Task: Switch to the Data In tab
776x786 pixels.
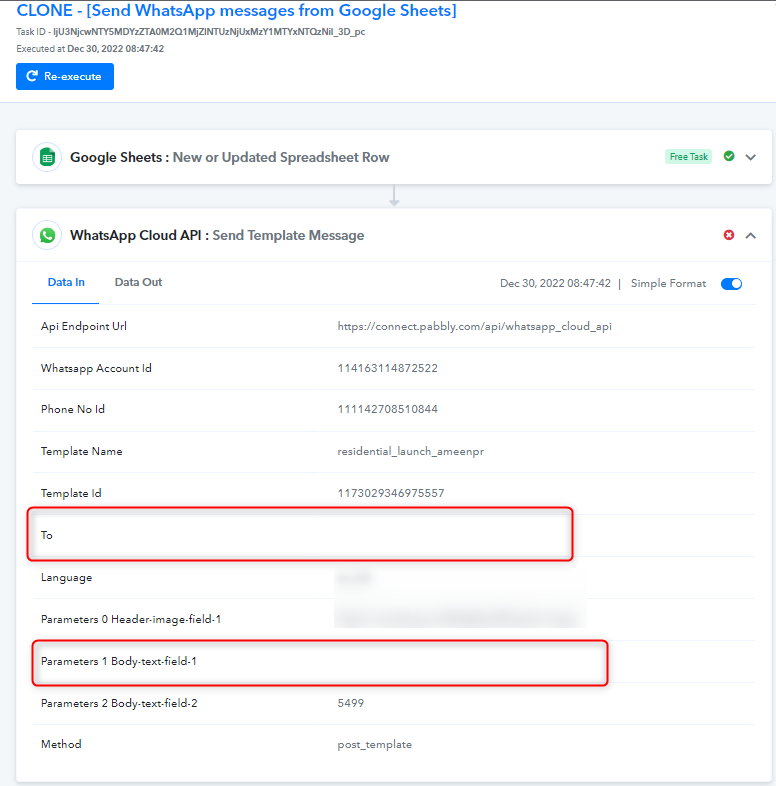Action: click(x=66, y=282)
